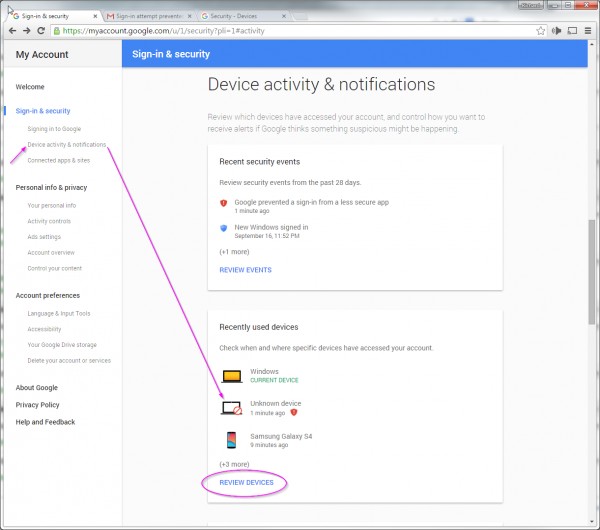Open Your personal info
Image resolution: width=600 pixels, height=530 pixels.
52,205
